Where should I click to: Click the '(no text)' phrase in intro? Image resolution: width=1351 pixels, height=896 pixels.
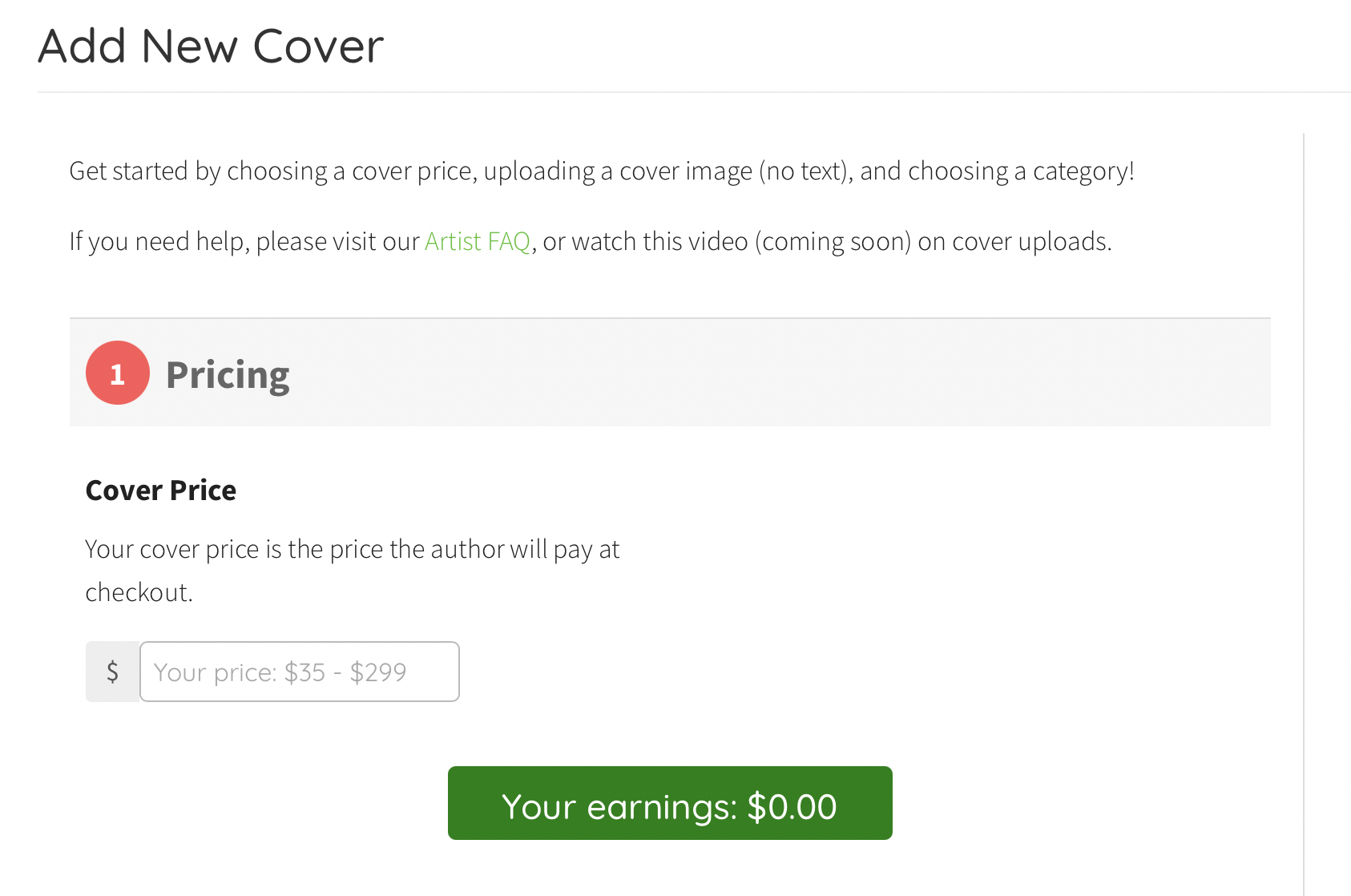pos(805,171)
